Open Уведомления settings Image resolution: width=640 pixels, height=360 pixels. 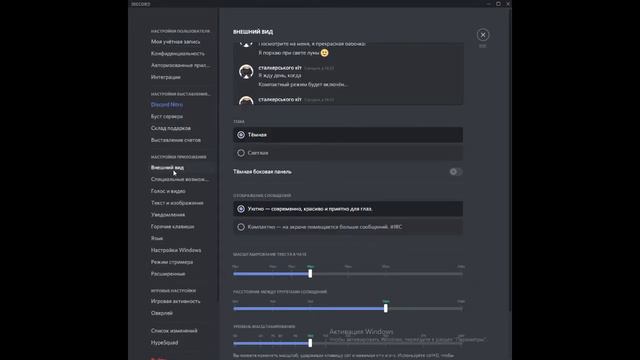click(x=168, y=215)
